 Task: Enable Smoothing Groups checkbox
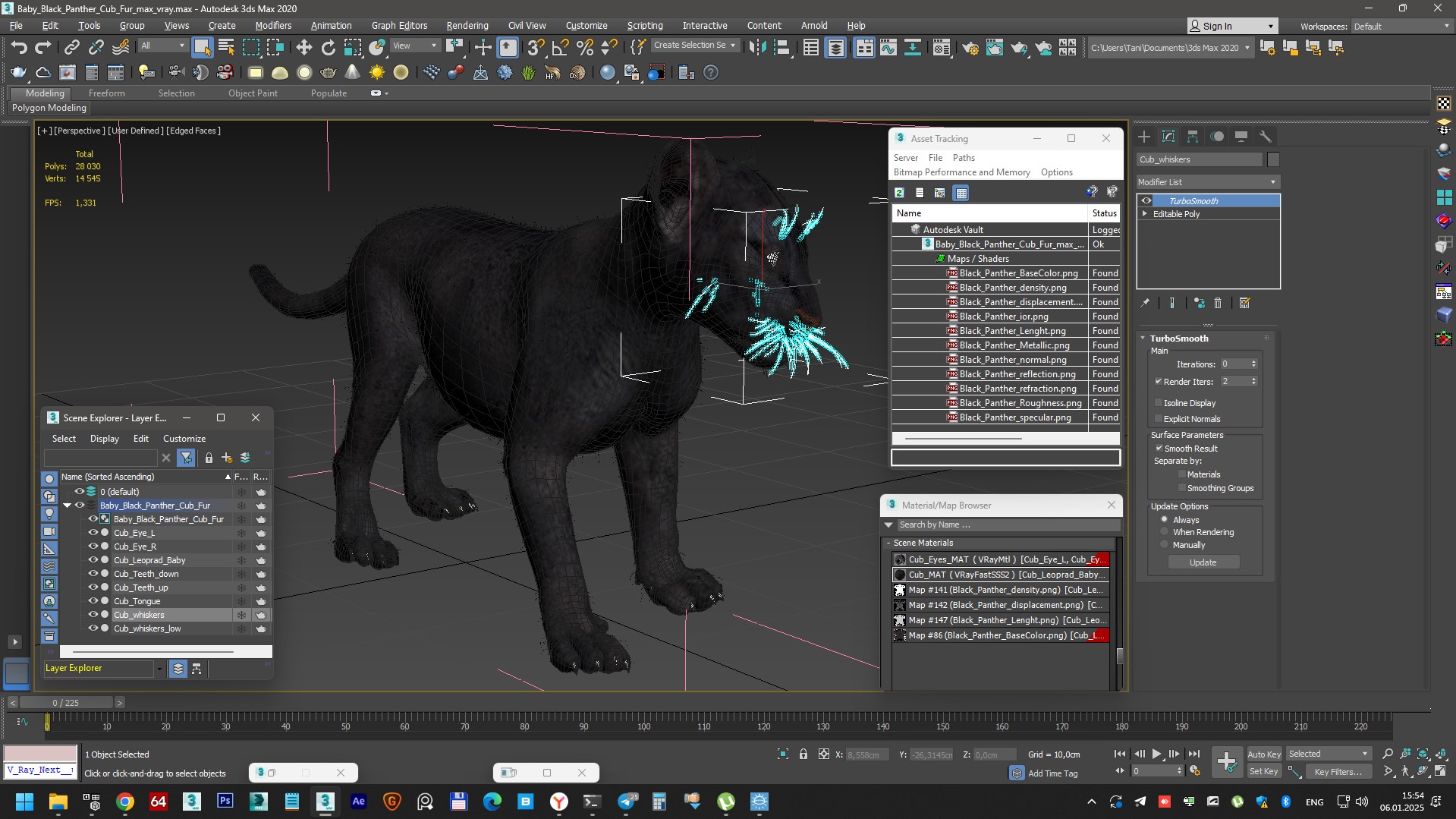point(1181,488)
